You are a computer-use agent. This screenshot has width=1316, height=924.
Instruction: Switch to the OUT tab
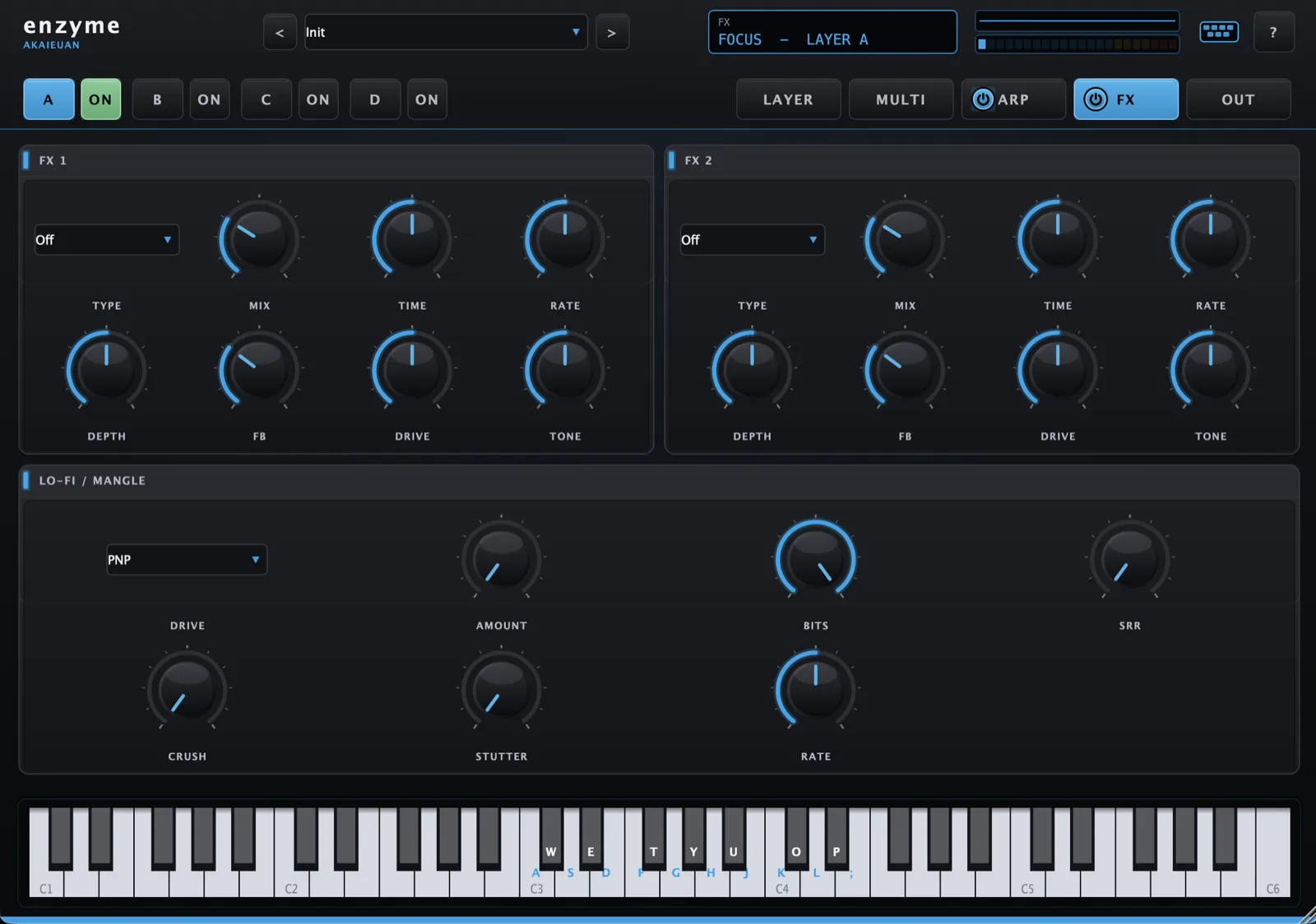(1238, 99)
